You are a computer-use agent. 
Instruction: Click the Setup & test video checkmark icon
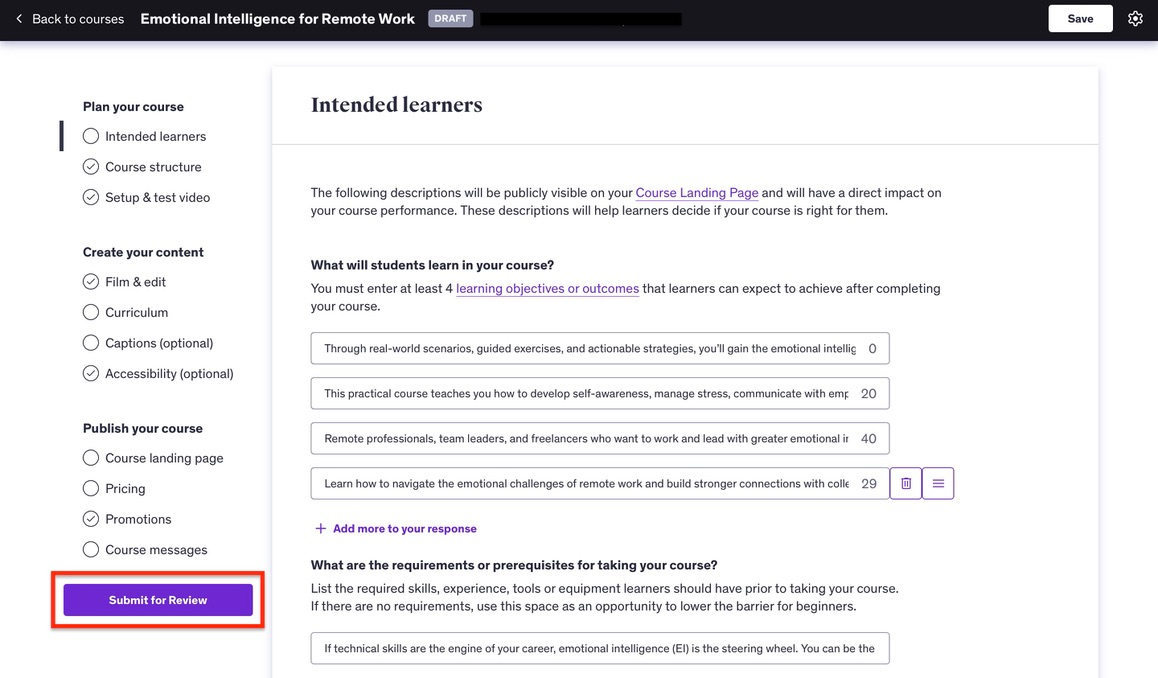pos(91,197)
